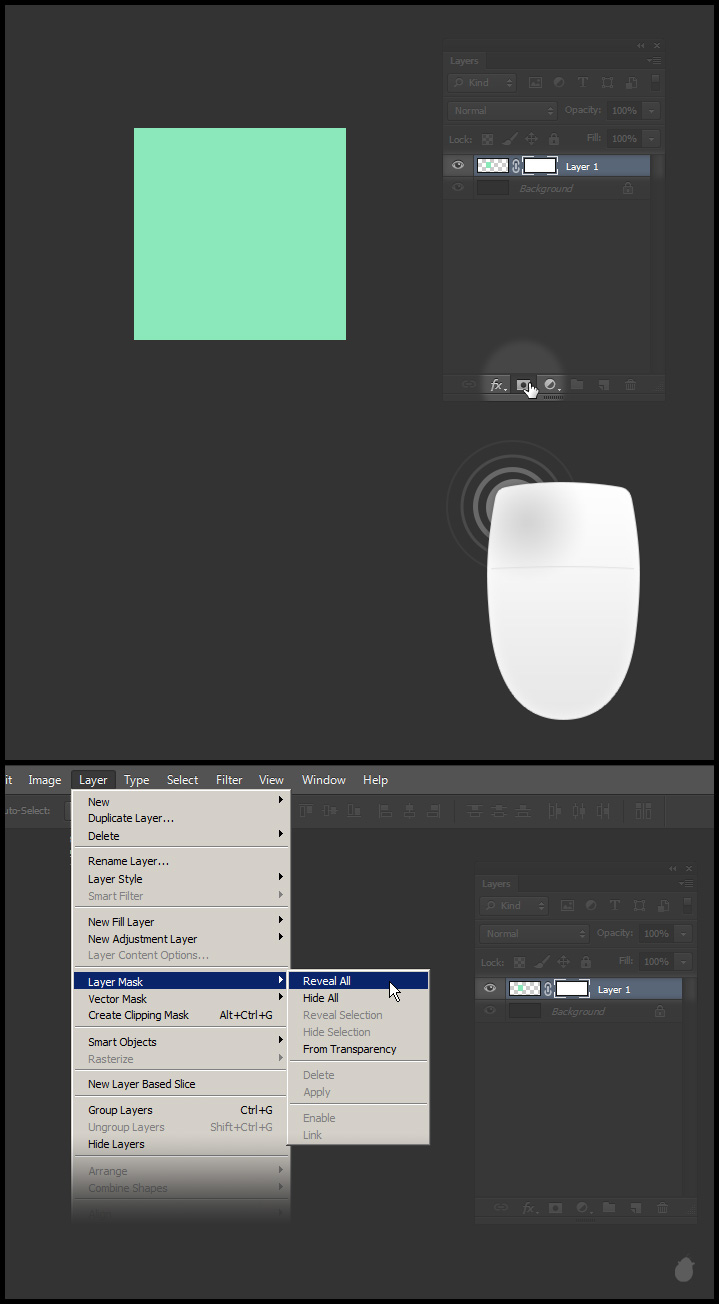Click the trash icon in the lower Layers panel
This screenshot has height=1304, width=719.
(x=662, y=1208)
